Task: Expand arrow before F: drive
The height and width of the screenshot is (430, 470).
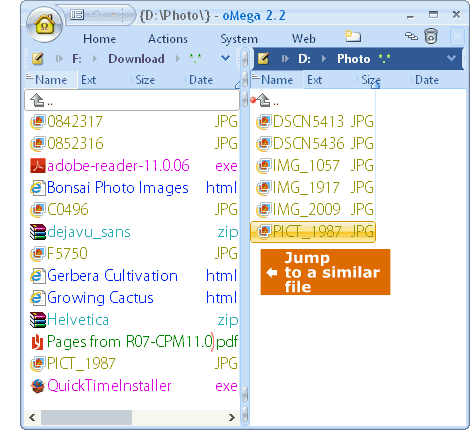Action: (x=59, y=59)
